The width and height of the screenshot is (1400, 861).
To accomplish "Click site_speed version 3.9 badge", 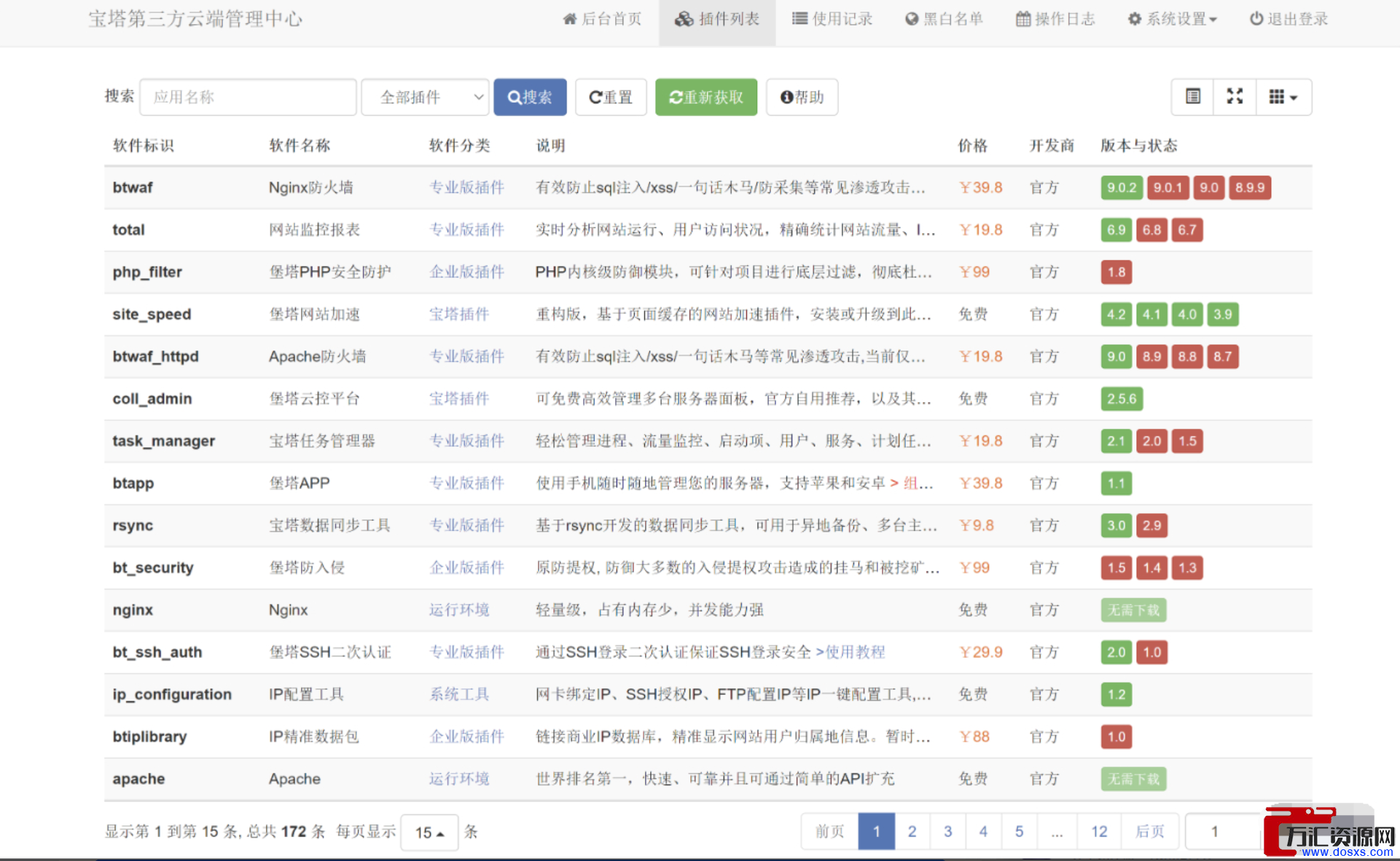I will (1223, 315).
